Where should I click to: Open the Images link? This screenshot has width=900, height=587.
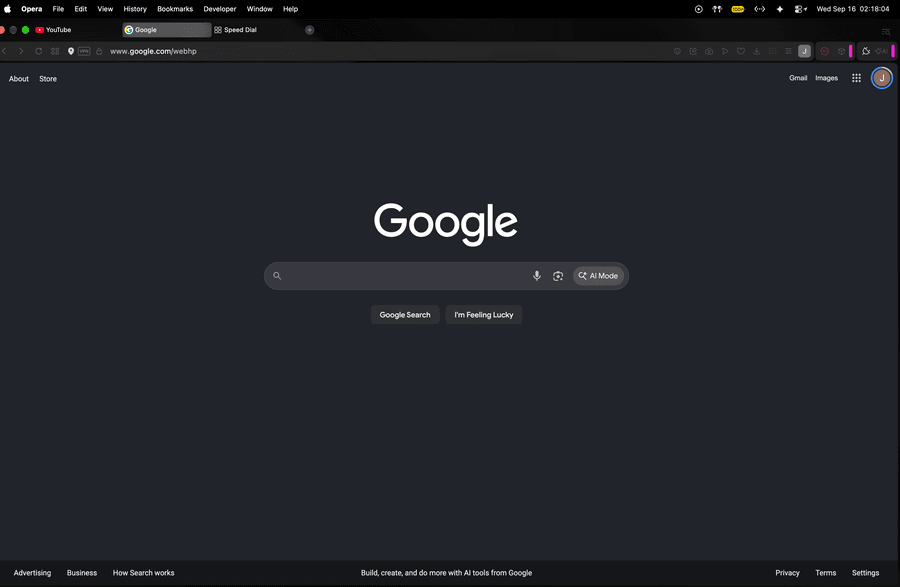(827, 78)
